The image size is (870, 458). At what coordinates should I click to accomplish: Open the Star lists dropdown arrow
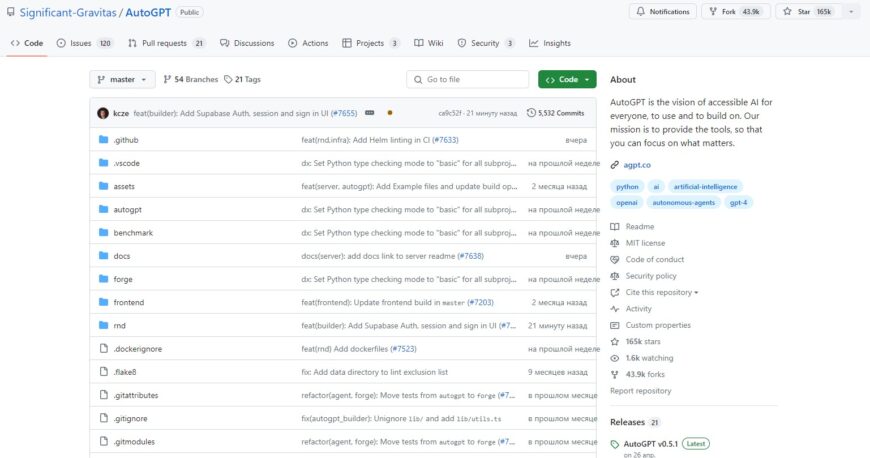(x=851, y=12)
